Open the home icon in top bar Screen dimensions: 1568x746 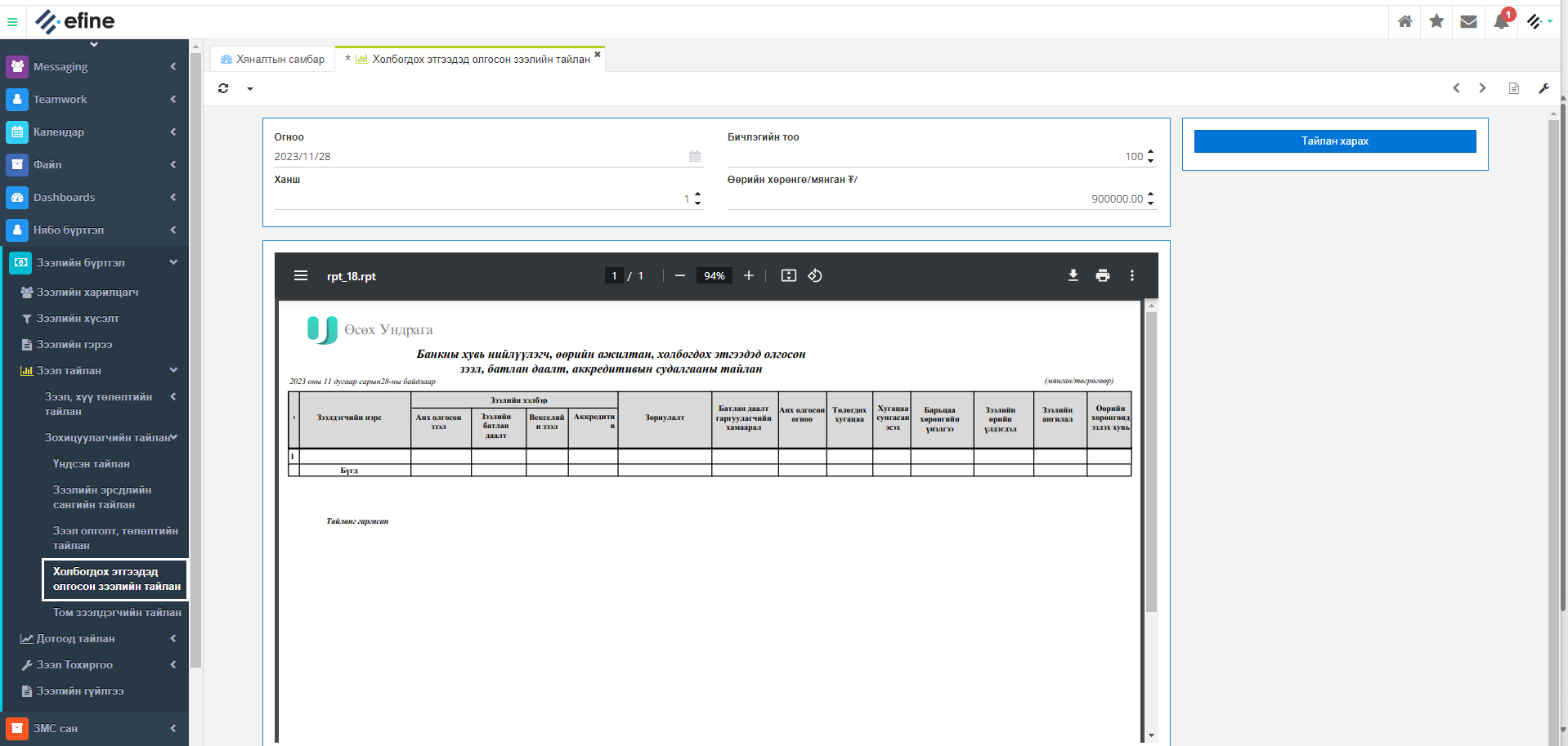coord(1404,22)
